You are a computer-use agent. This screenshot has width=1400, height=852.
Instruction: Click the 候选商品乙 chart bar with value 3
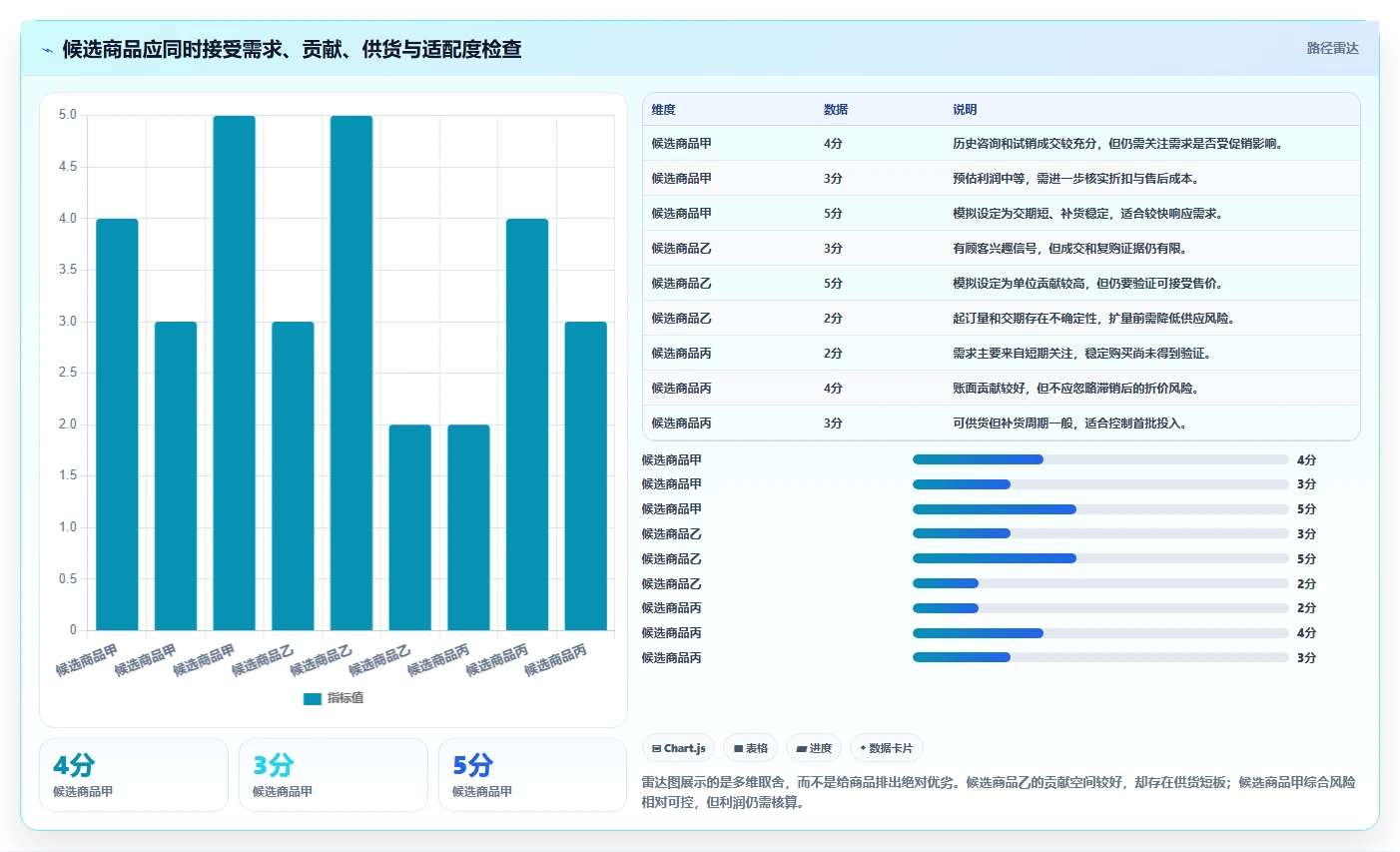tap(293, 476)
